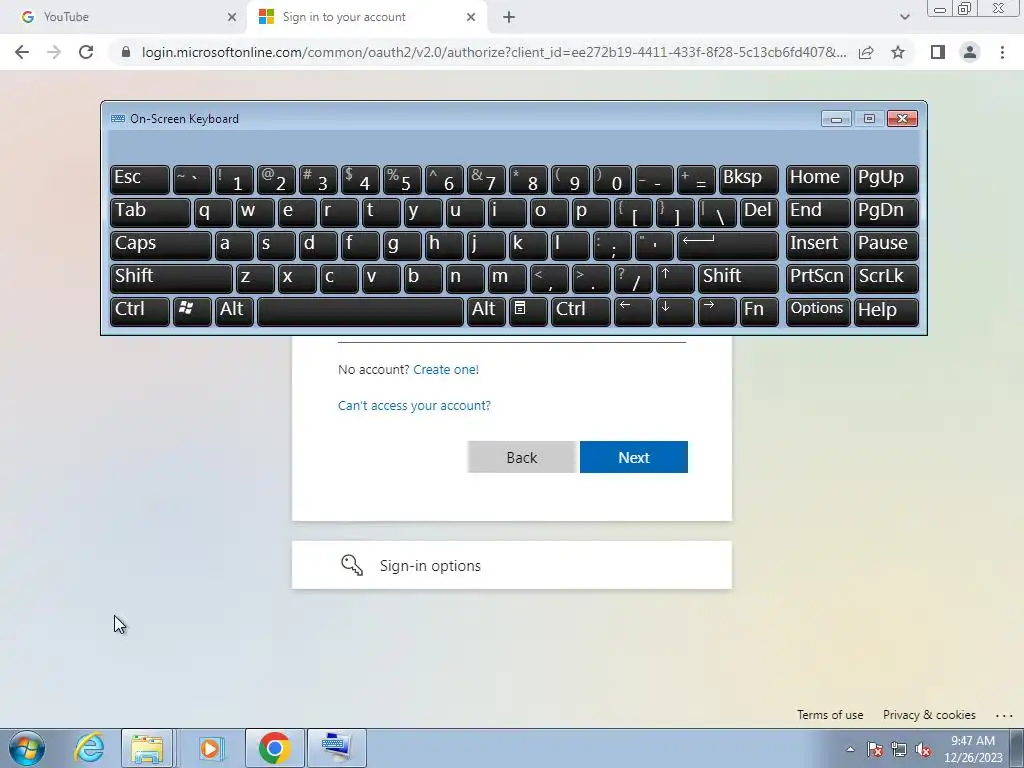This screenshot has height=768, width=1024.
Task: Tap the PgDn key
Action: click(886, 212)
